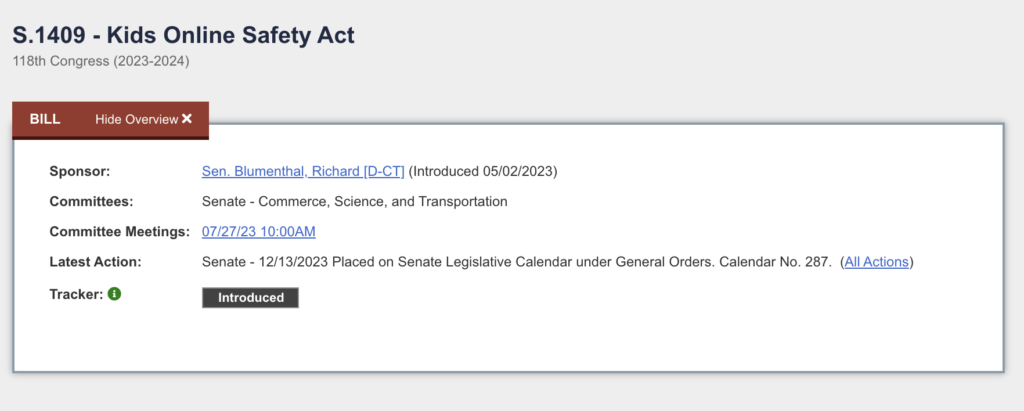
Task: Click the Commerce, Science, and Transportation committee text
Action: click(x=383, y=202)
